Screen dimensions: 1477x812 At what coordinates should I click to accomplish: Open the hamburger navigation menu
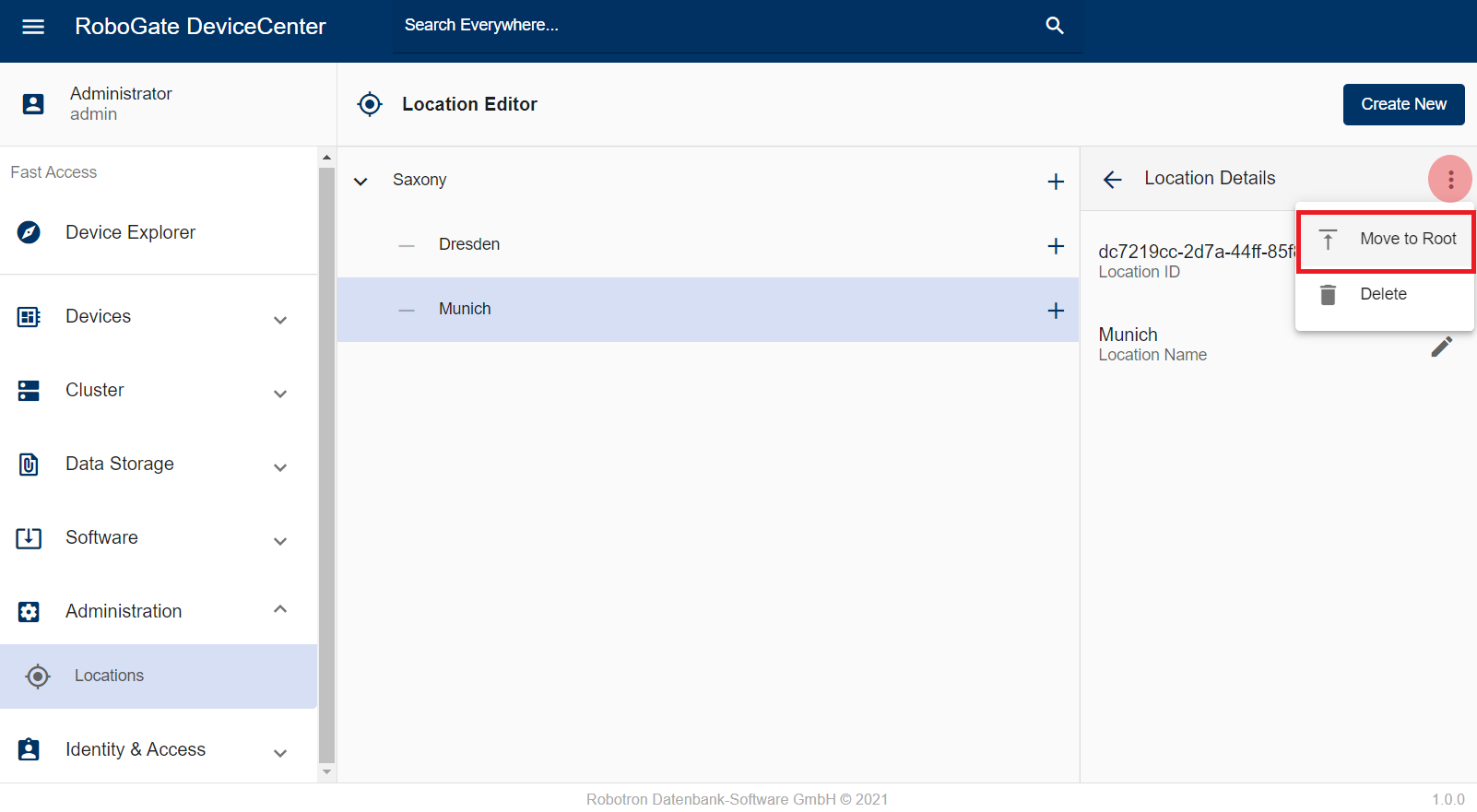coord(33,27)
